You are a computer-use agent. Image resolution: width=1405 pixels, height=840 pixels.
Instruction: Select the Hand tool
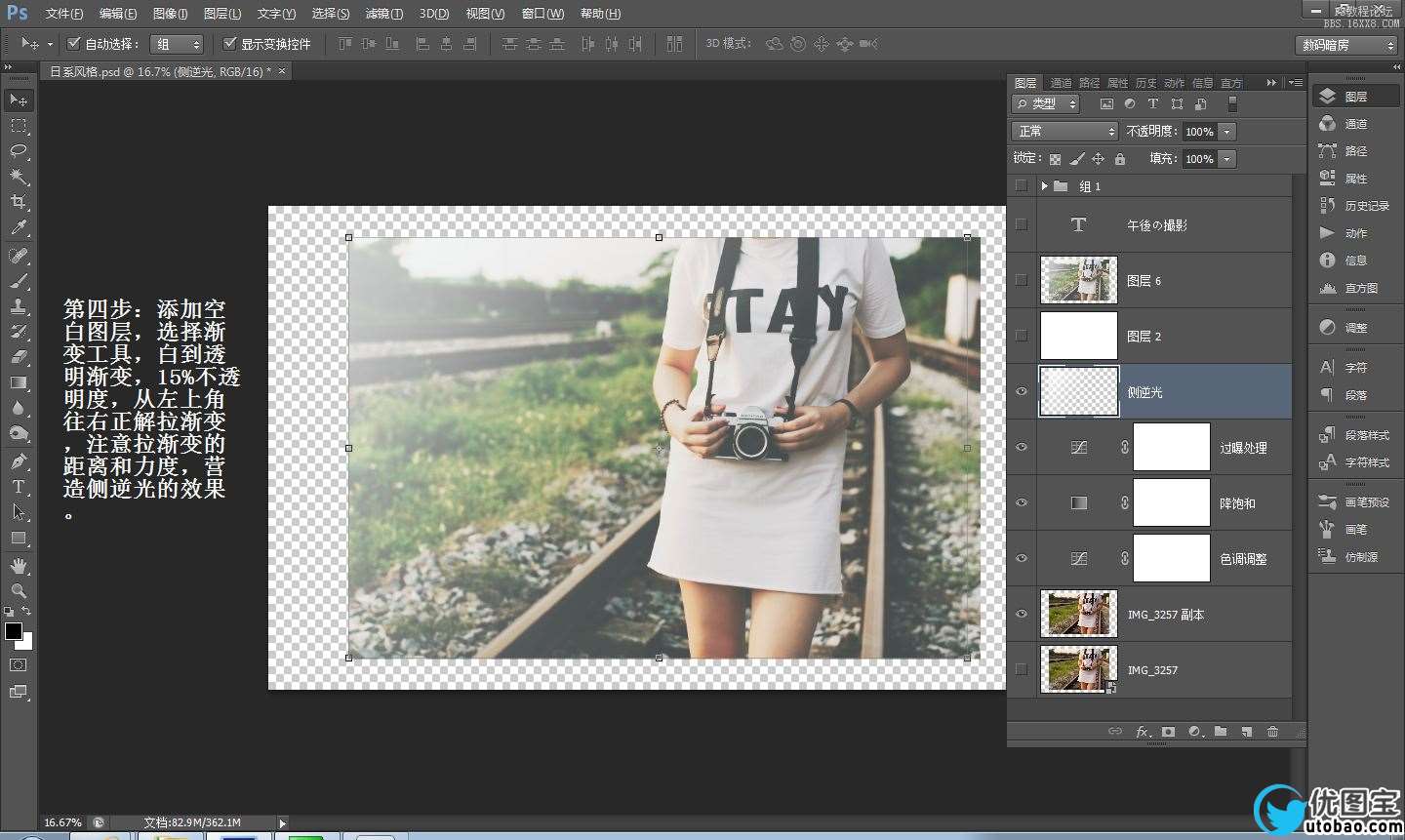(x=19, y=566)
